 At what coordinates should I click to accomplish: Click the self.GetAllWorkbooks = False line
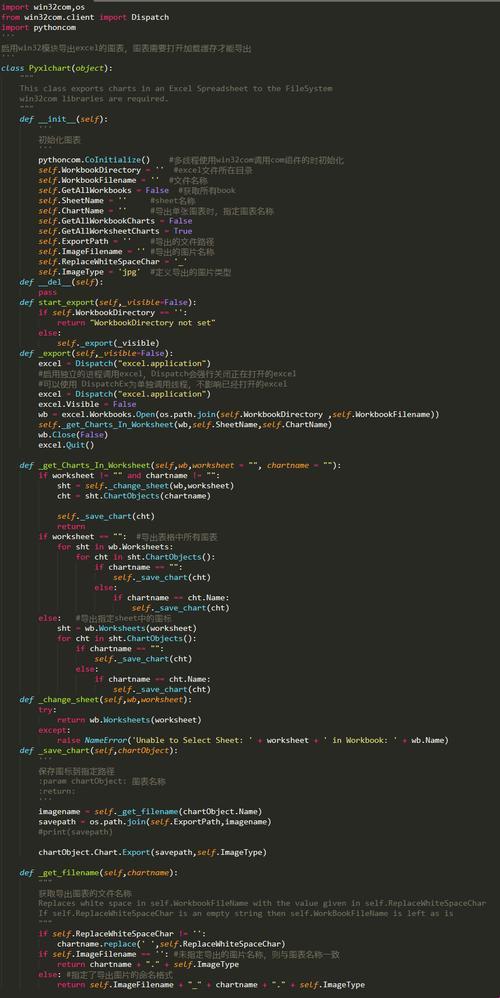(104, 190)
